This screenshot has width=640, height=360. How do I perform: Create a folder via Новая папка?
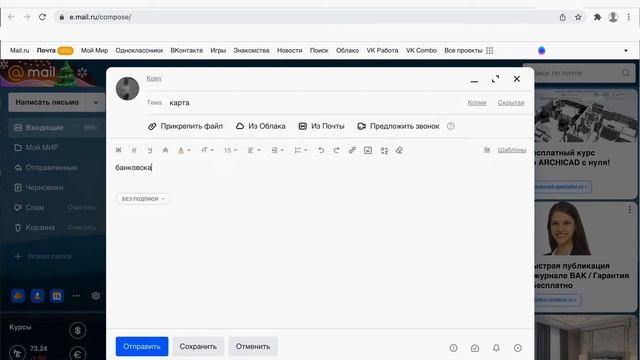[43, 256]
